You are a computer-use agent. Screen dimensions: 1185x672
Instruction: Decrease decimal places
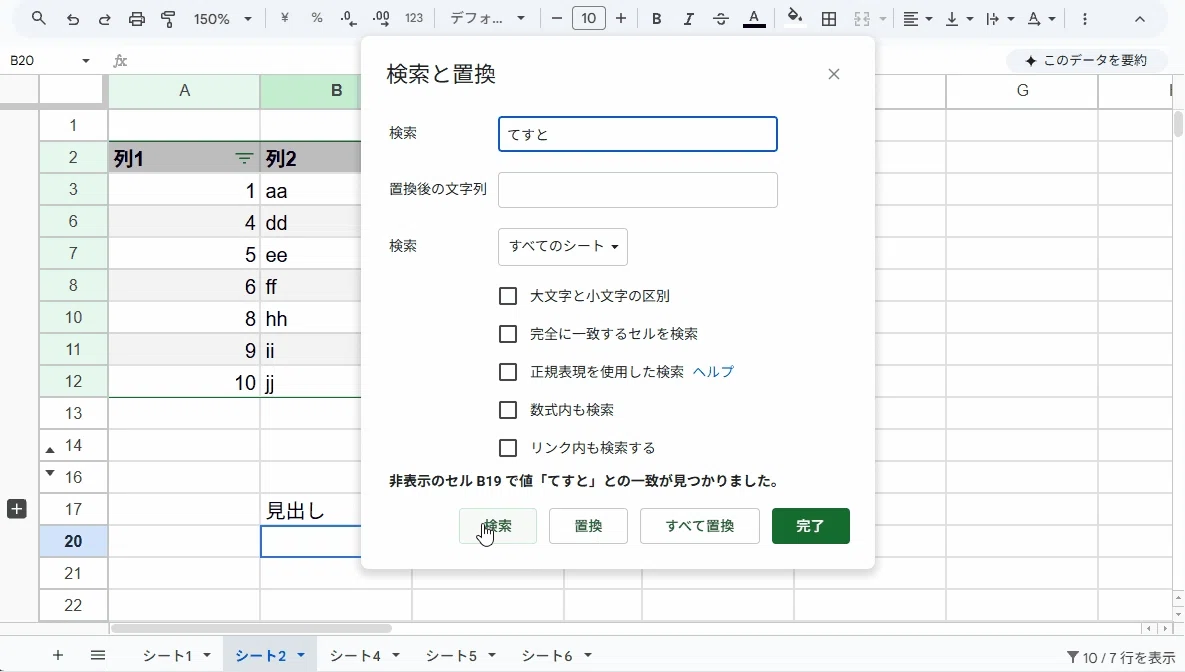(x=348, y=19)
